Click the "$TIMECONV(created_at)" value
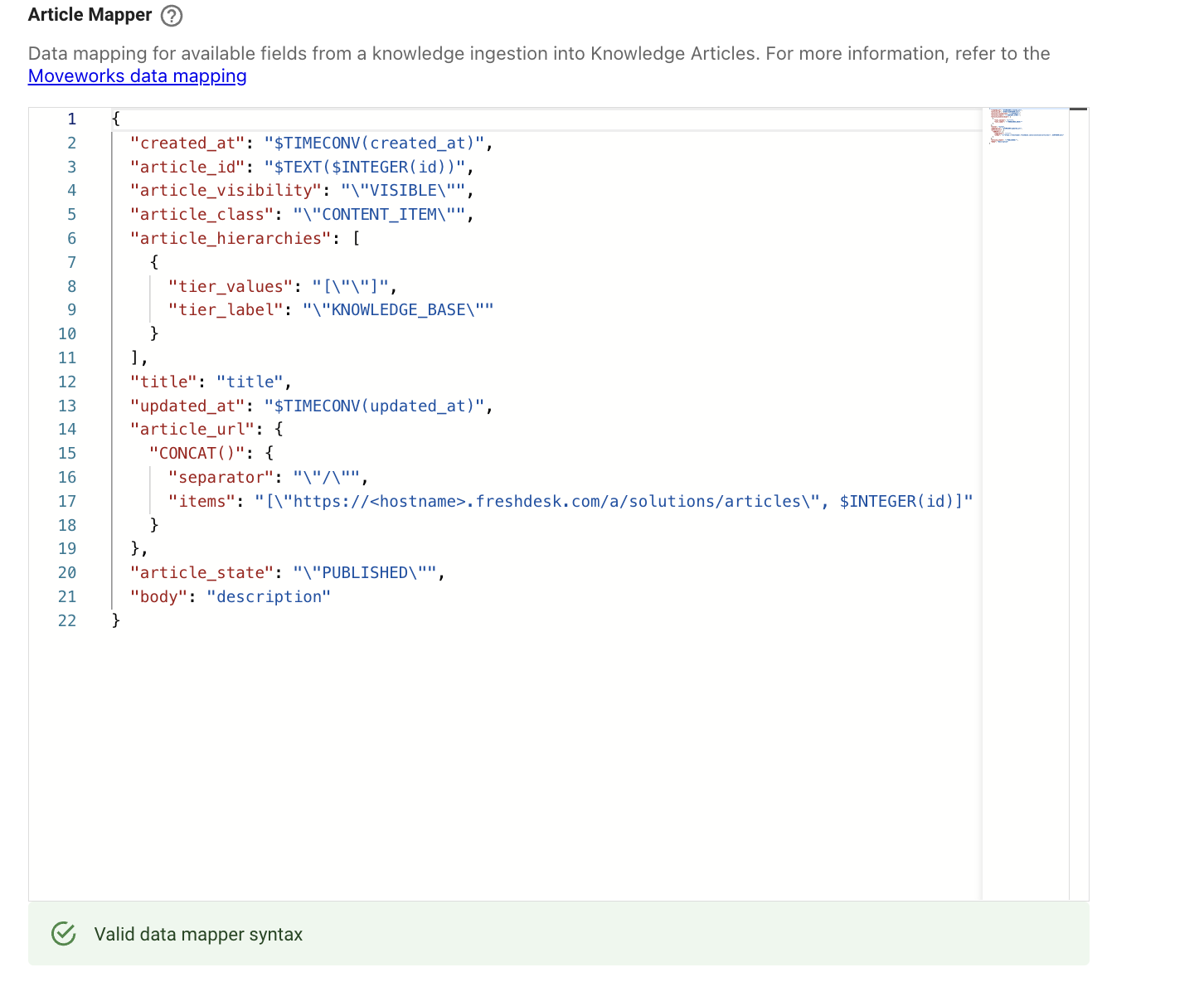This screenshot has width=1204, height=982. click(375, 143)
